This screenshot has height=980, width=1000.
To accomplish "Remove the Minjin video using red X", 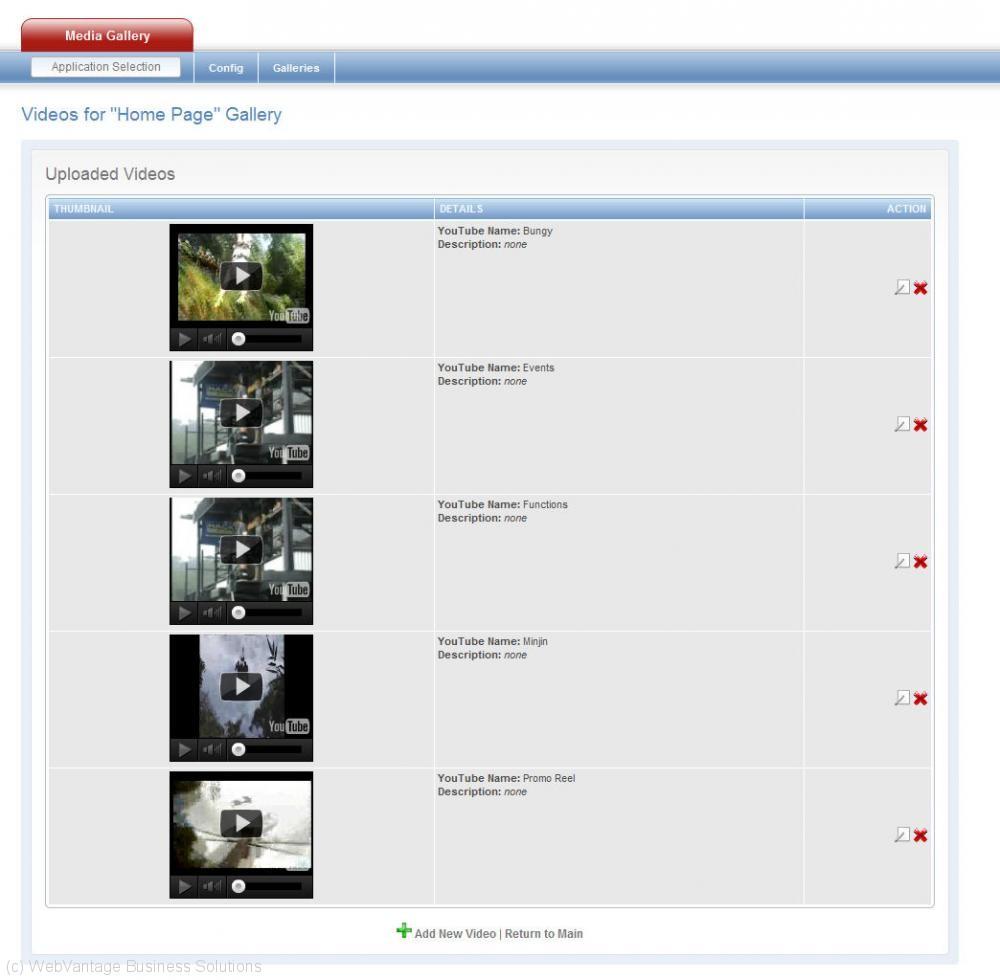I will point(920,699).
